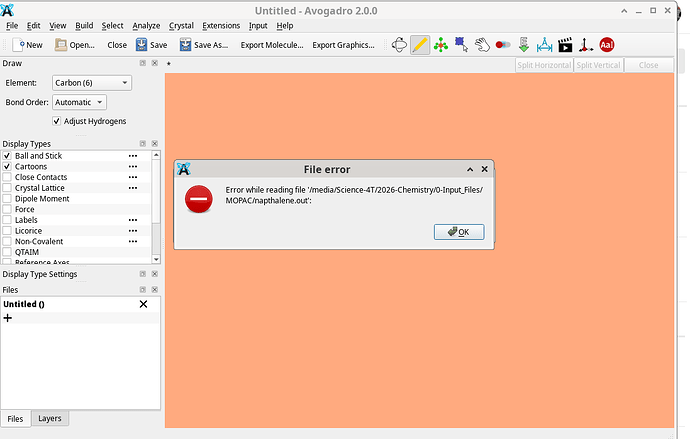Open the Edit menu
The height and width of the screenshot is (439, 690).
coord(33,26)
